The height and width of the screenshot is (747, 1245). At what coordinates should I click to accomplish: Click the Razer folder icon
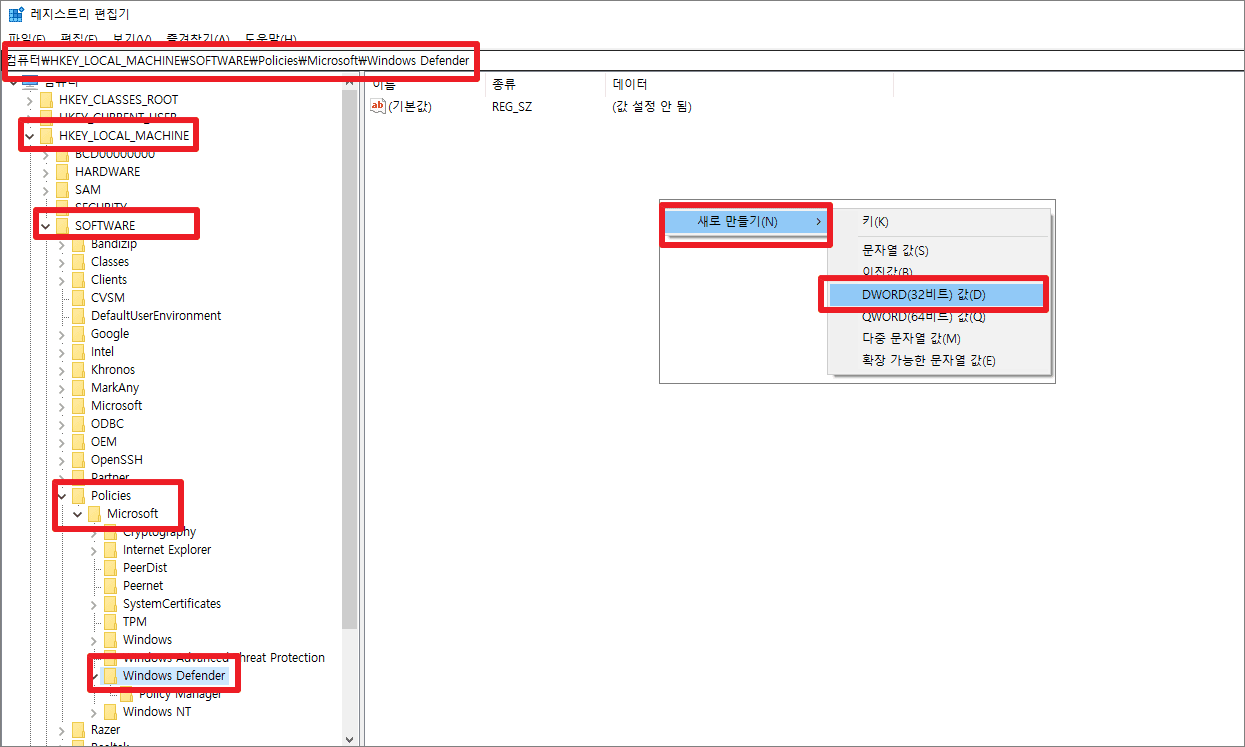(x=79, y=730)
